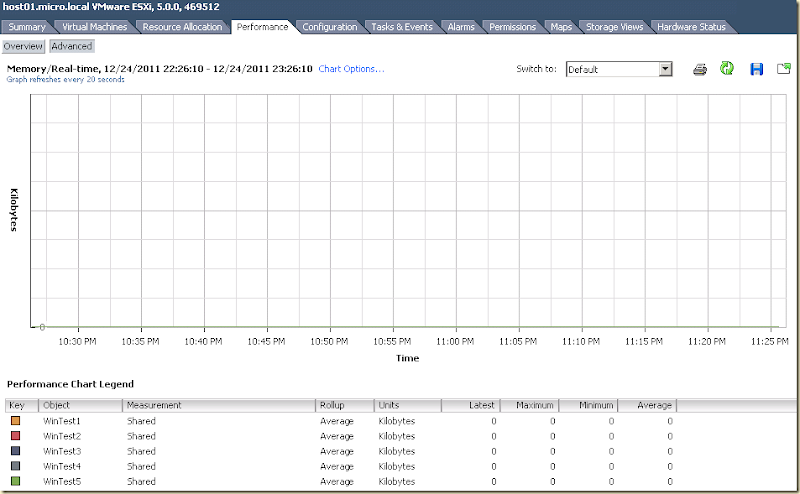Image resolution: width=800 pixels, height=494 pixels.
Task: Click the Advanced button
Action: tap(72, 46)
